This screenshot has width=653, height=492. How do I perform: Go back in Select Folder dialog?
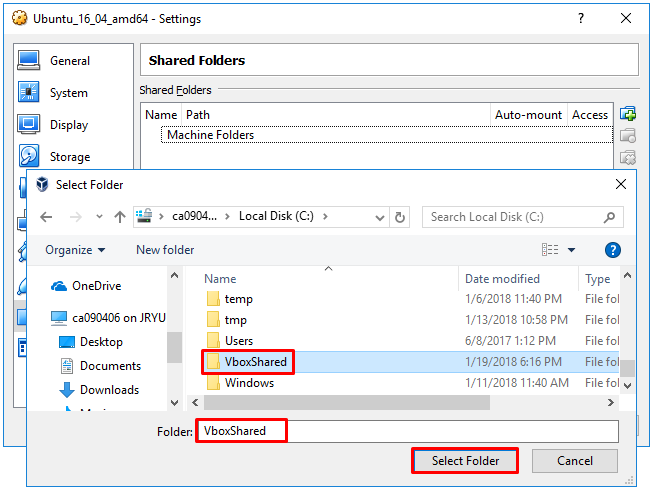pyautogui.click(x=46, y=217)
